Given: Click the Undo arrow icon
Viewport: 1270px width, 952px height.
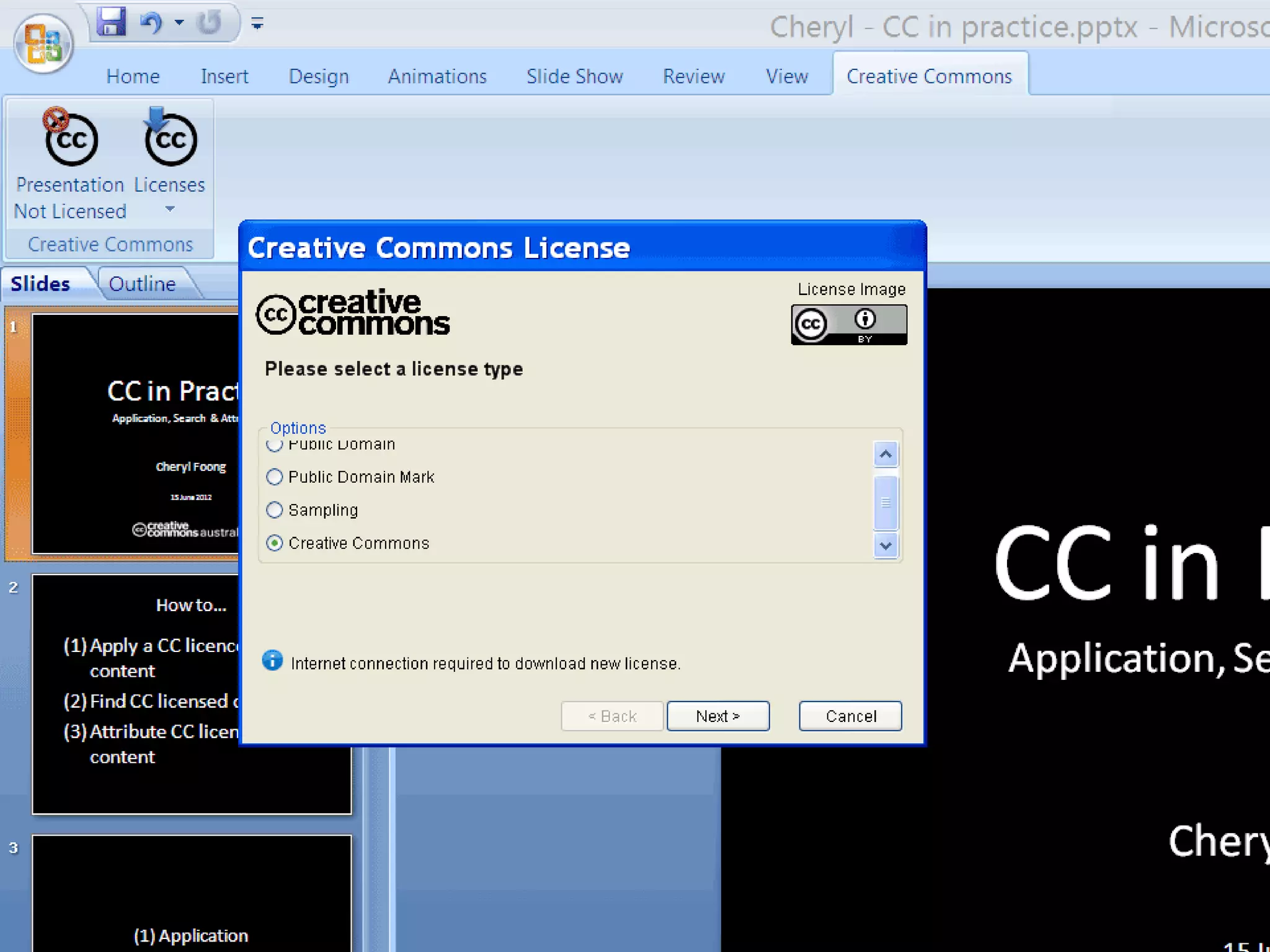Looking at the screenshot, I should click(x=151, y=23).
